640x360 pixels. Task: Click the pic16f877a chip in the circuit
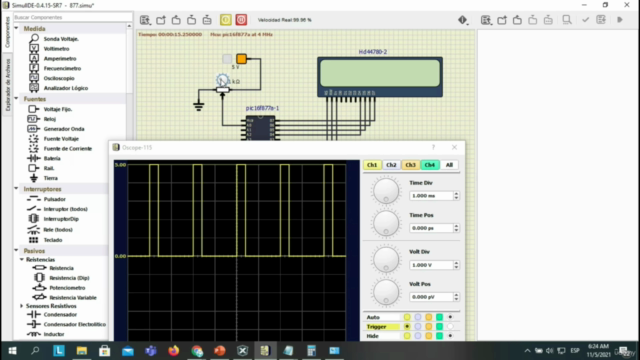tap(260, 129)
